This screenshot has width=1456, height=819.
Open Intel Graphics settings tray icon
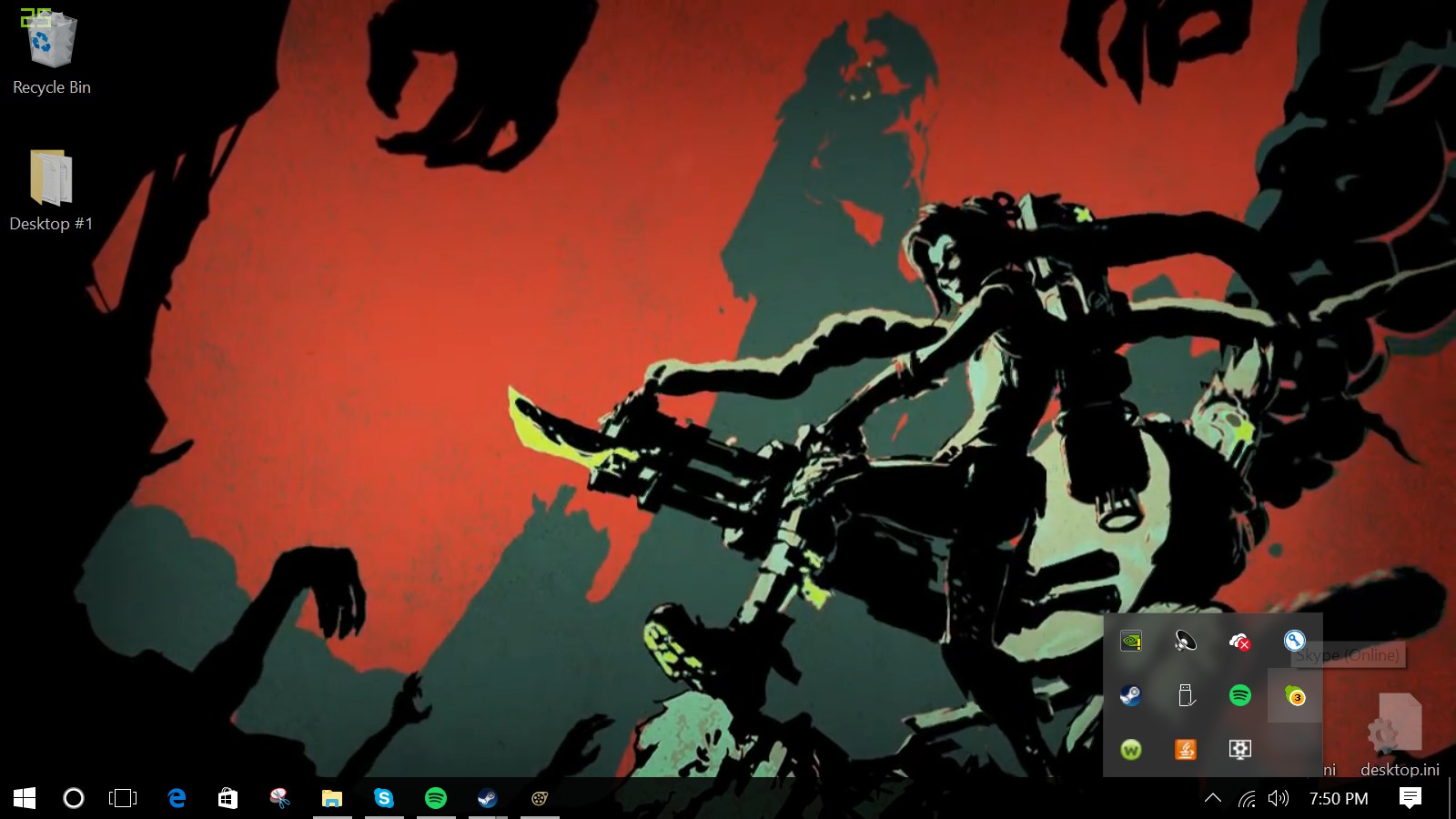(1240, 751)
